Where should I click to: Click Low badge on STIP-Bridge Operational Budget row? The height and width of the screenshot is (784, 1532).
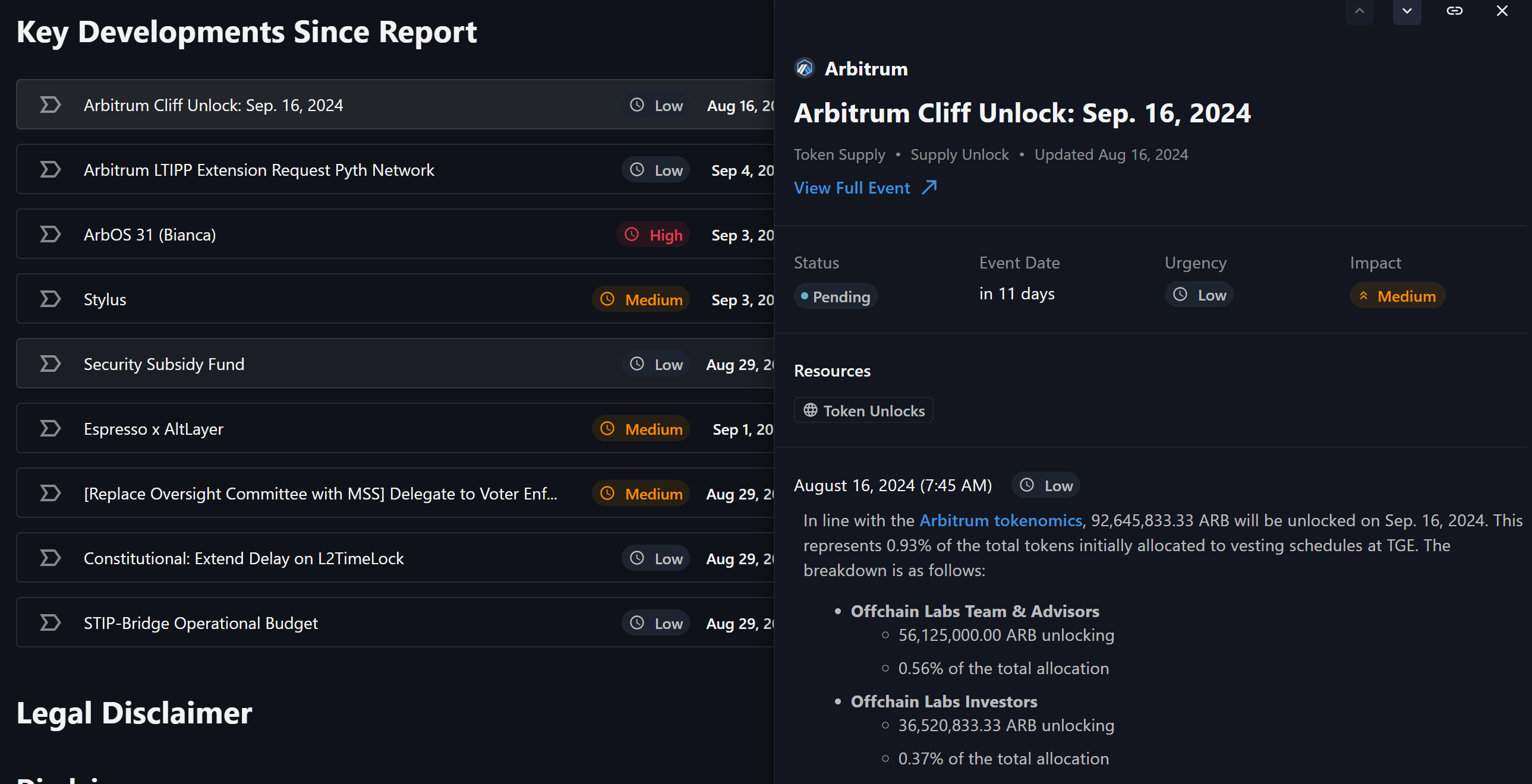655,624
